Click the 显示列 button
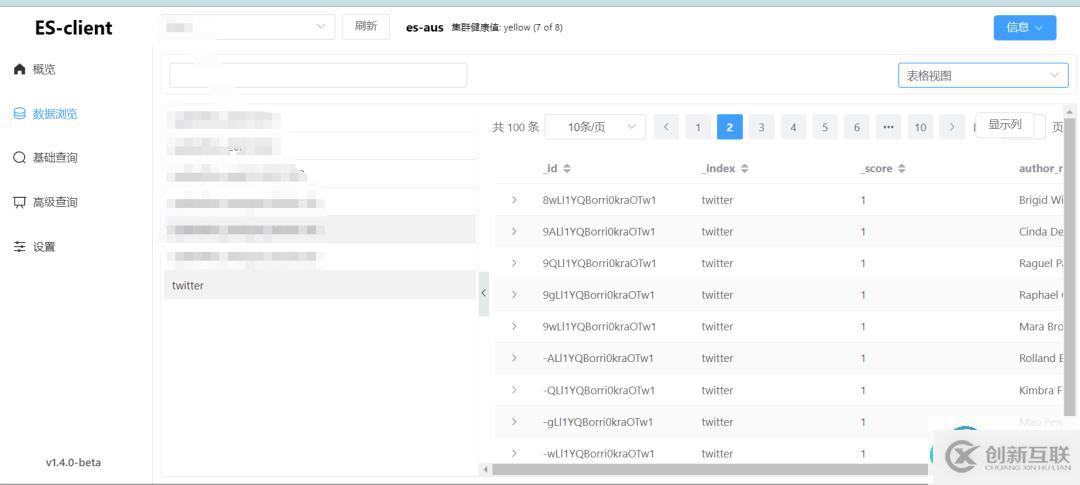The height and width of the screenshot is (485, 1080). click(x=1004, y=125)
